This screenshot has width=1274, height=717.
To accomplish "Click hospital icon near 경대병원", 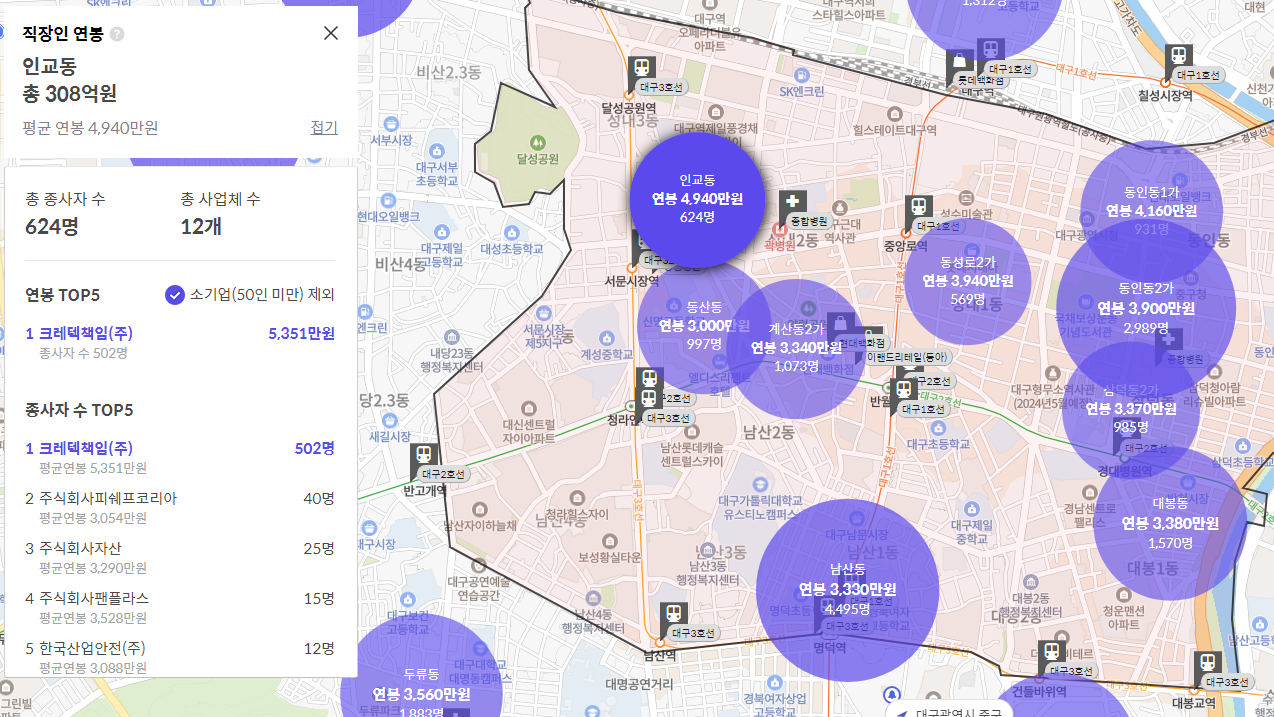I will pos(1168,340).
